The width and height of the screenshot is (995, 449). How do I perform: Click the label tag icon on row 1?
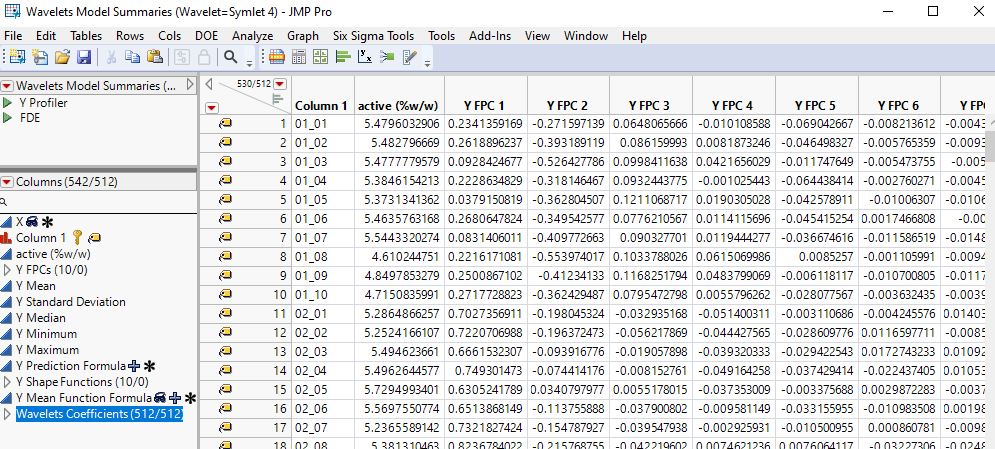pos(225,123)
